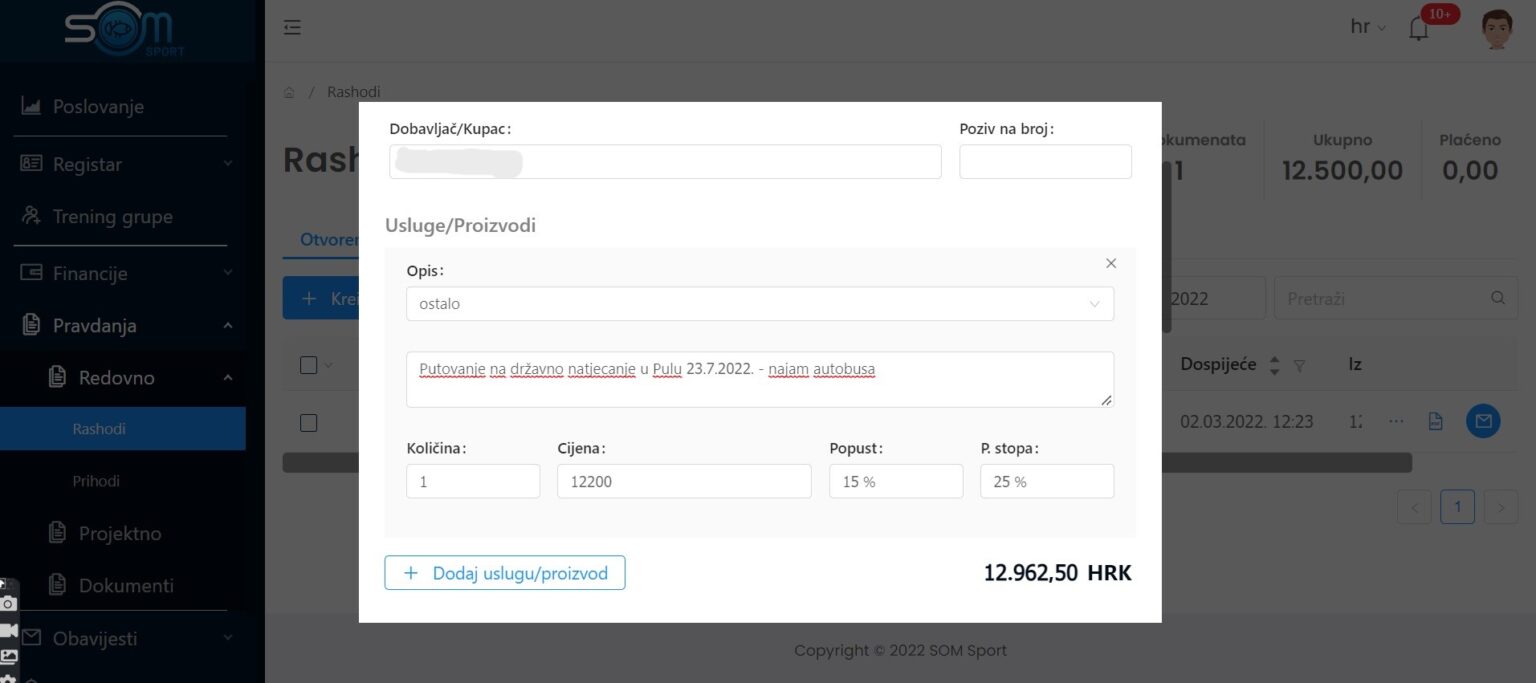Viewport: 1536px width, 683px height.
Task: Click the blue envelope send icon
Action: click(1482, 422)
